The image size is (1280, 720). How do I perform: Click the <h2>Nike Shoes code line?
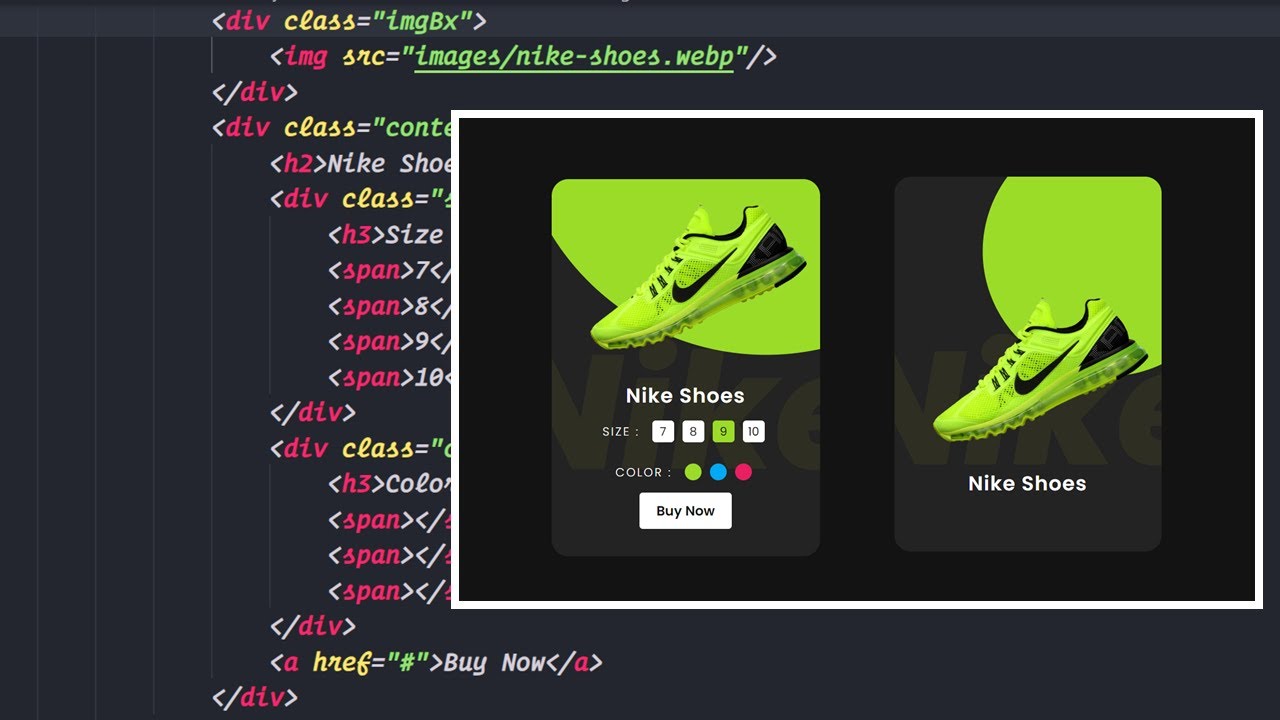[x=361, y=163]
